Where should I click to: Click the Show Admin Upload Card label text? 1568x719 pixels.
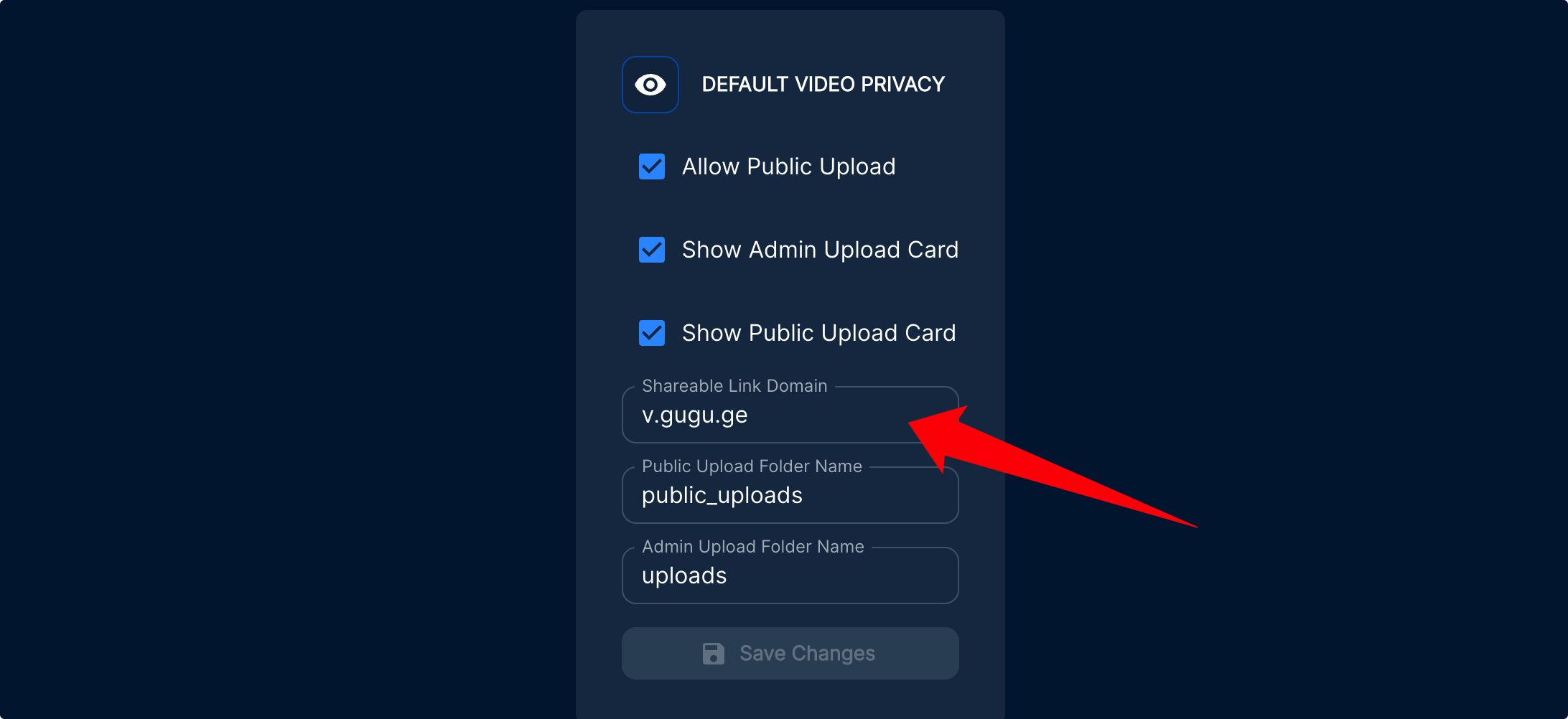click(820, 250)
